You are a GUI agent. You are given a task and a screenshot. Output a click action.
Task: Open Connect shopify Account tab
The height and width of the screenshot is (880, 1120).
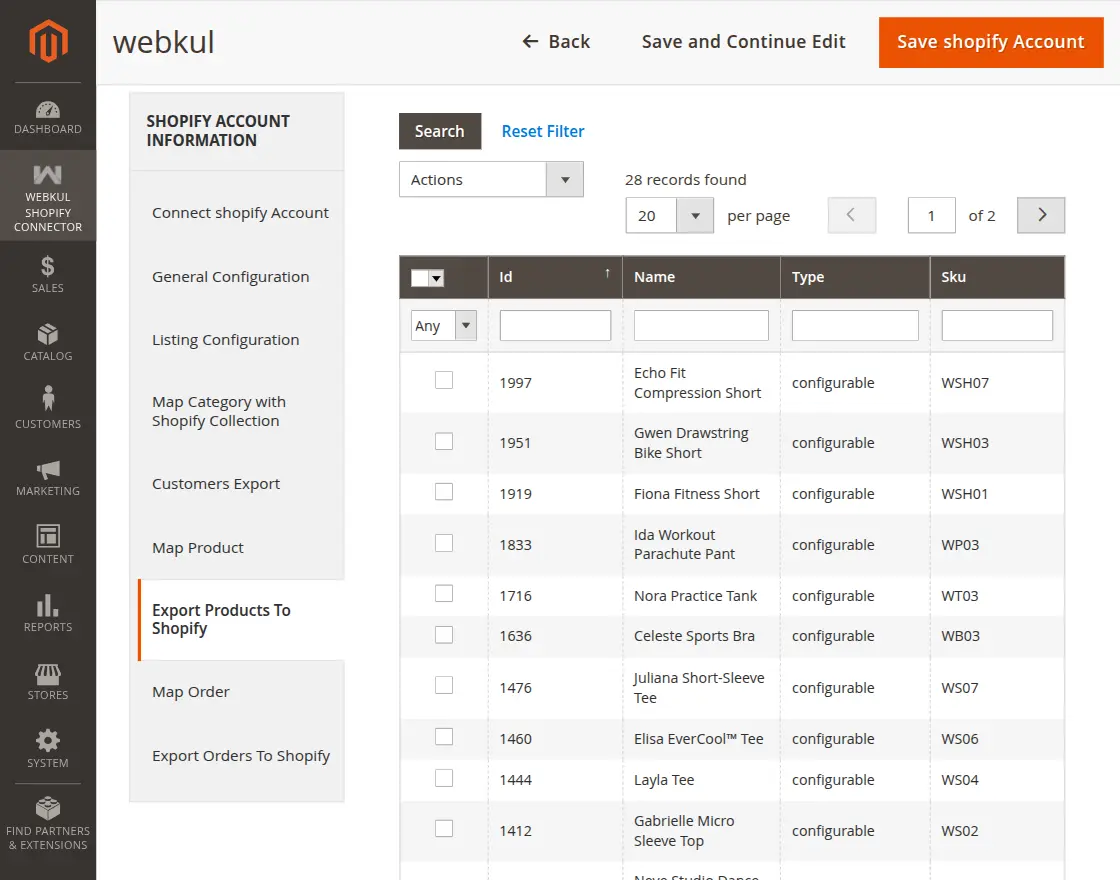[240, 213]
